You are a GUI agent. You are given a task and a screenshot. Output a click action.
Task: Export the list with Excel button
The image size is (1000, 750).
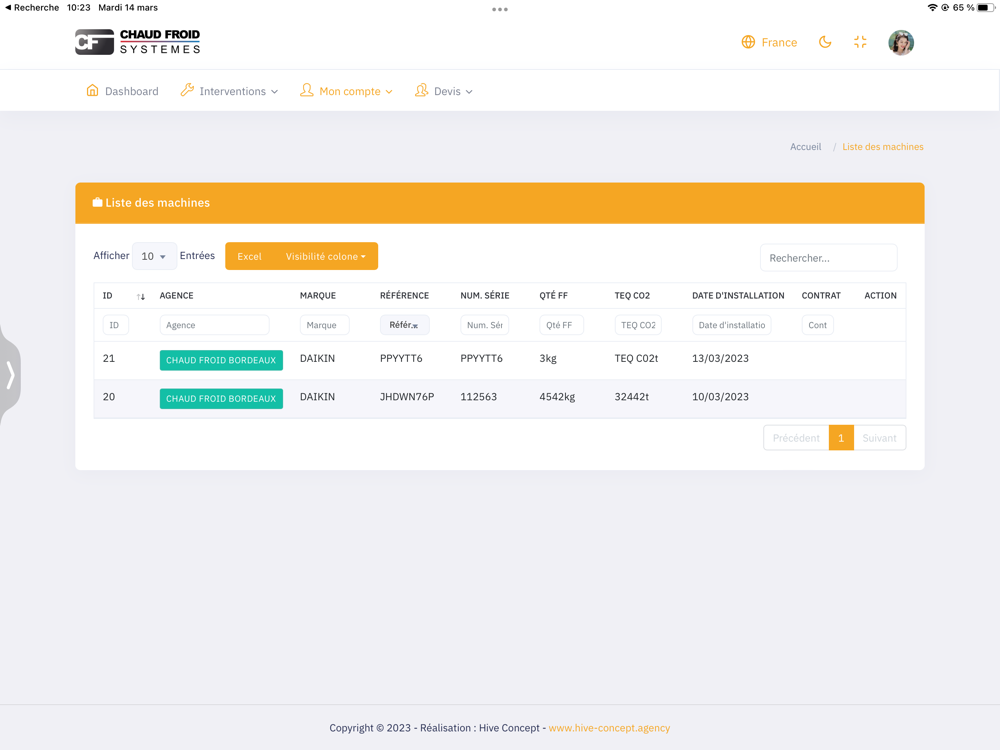249,256
